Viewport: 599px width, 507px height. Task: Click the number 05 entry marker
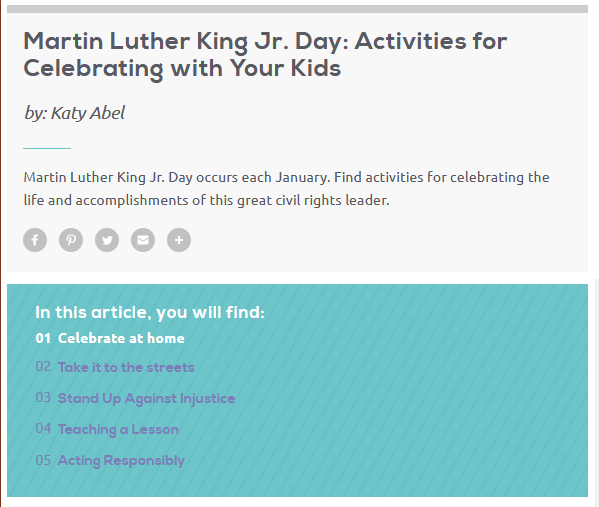tap(43, 460)
